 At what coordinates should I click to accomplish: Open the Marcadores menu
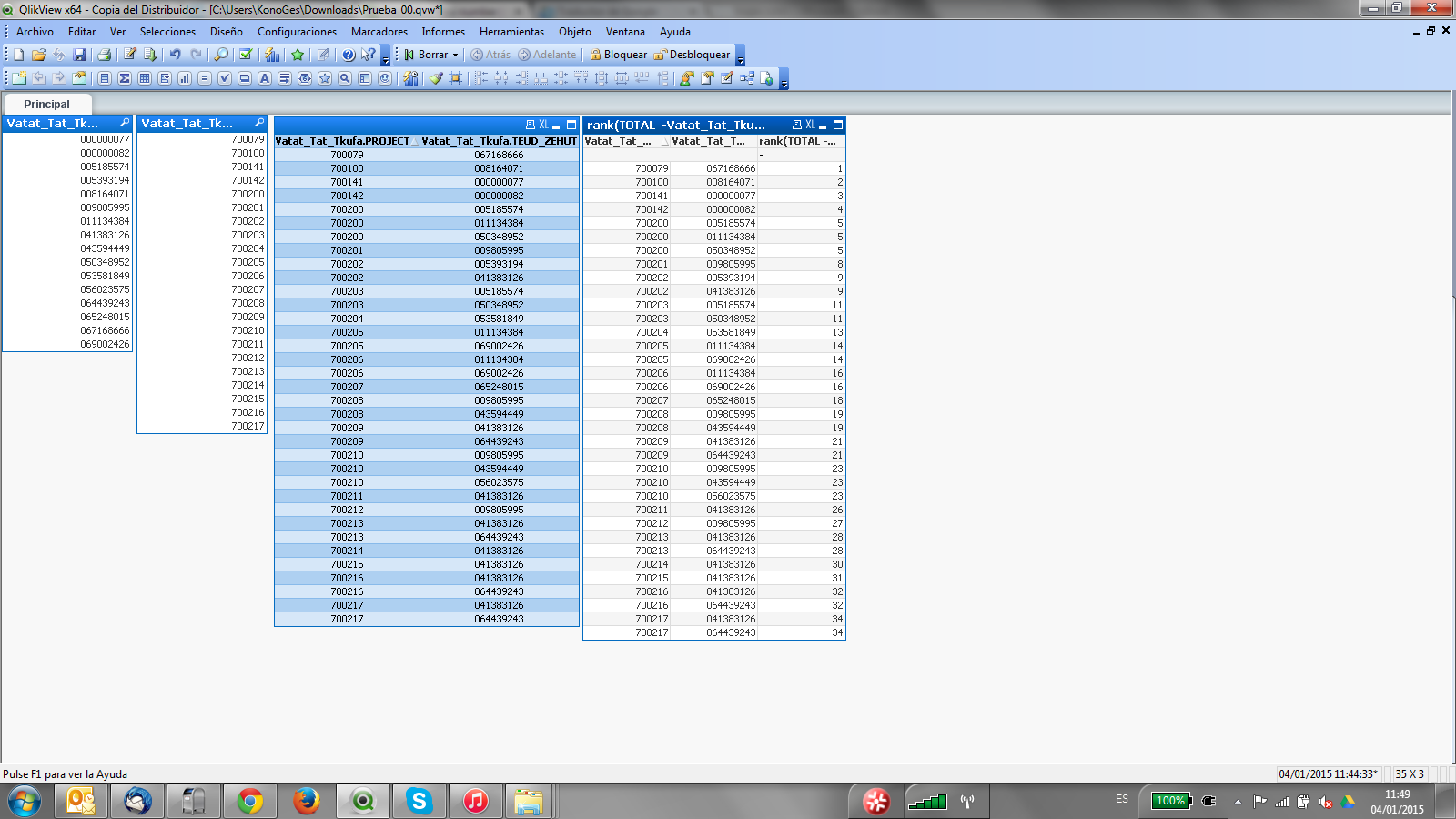(x=379, y=32)
